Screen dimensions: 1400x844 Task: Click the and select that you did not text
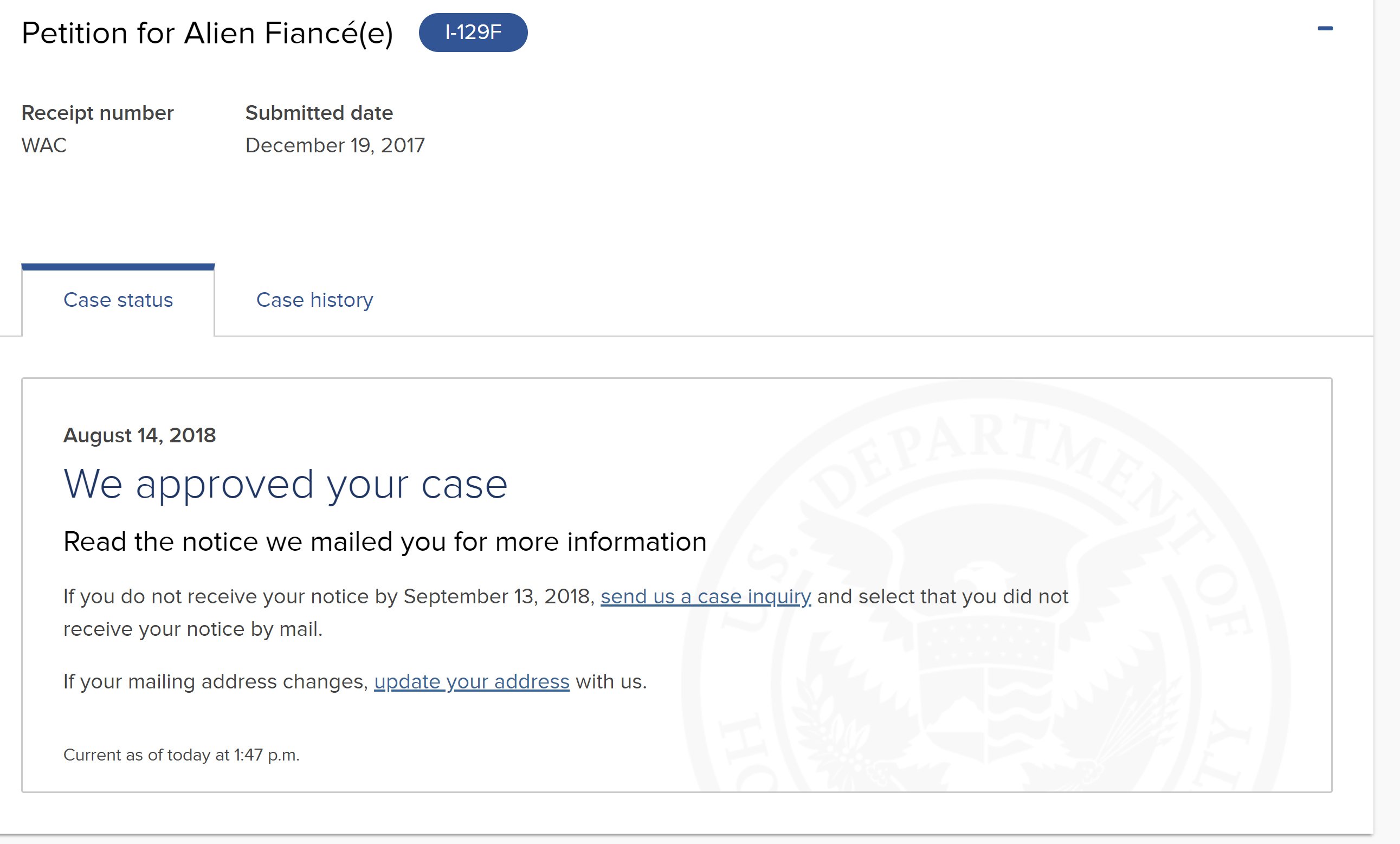click(x=943, y=596)
